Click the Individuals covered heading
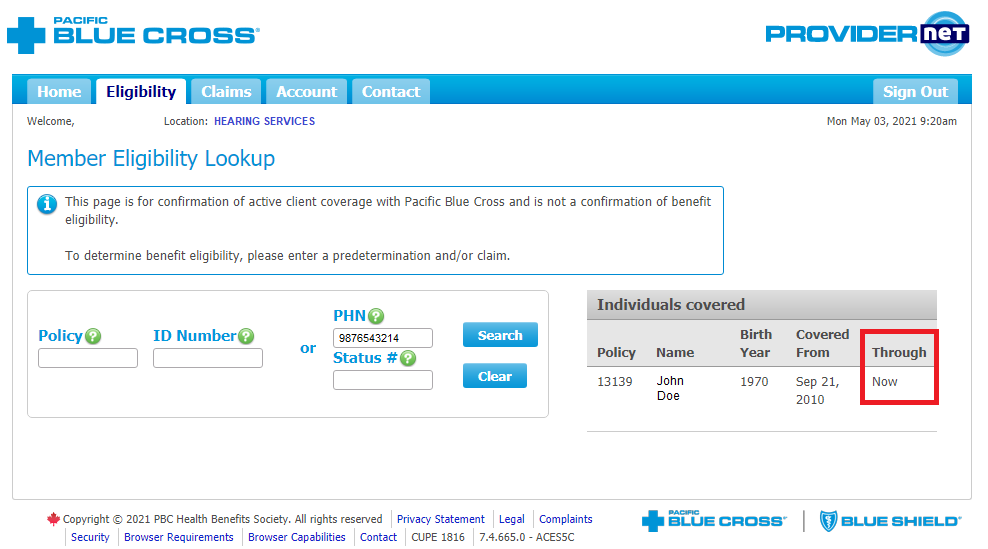 coord(671,304)
